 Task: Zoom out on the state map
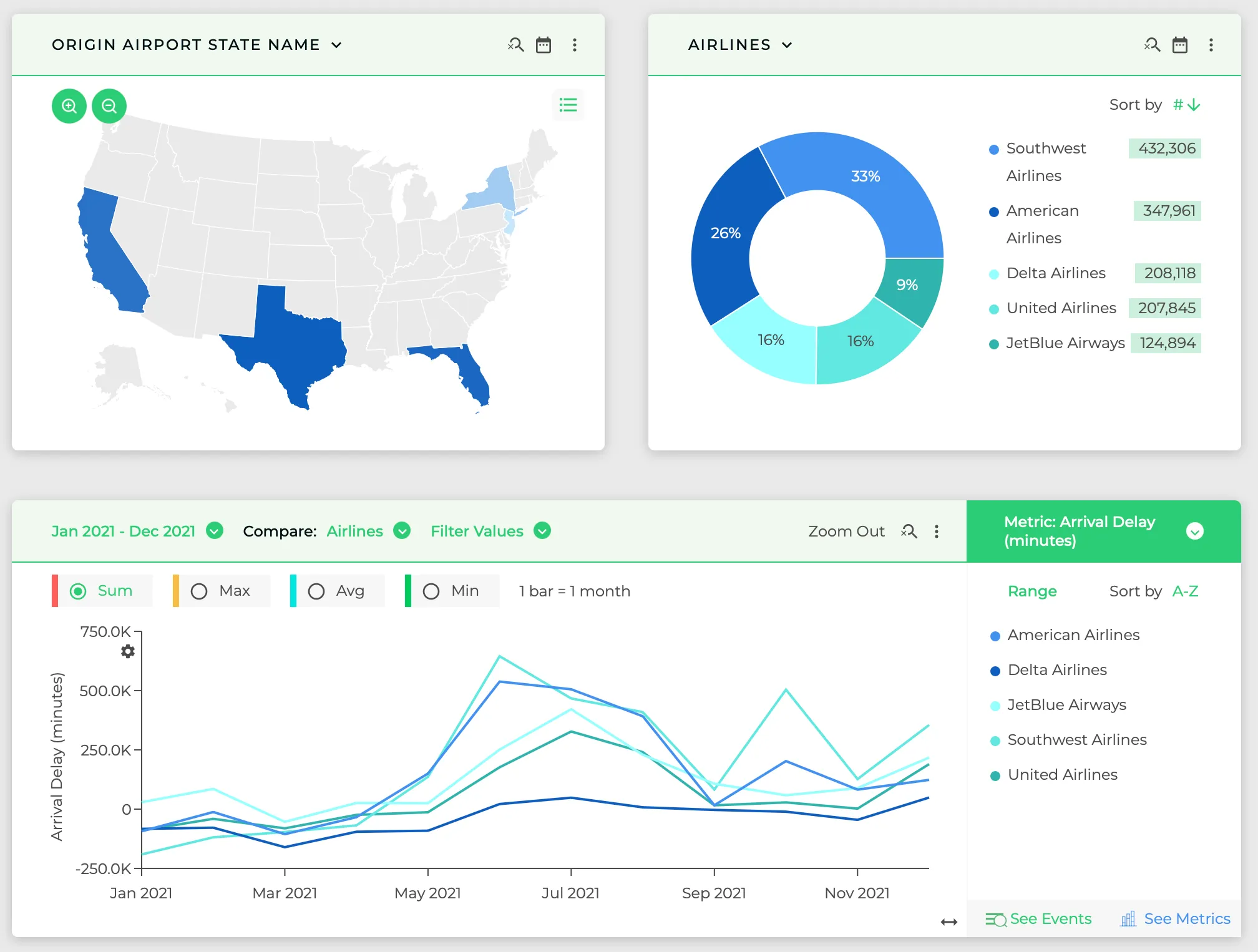[x=109, y=106]
